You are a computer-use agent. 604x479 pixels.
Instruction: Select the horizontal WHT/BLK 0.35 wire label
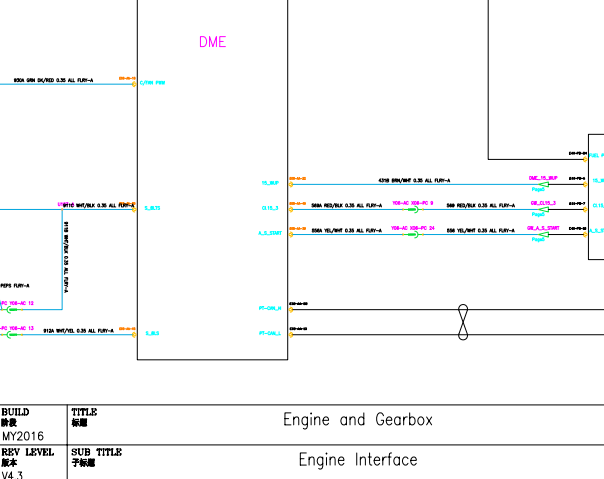[x=98, y=205]
